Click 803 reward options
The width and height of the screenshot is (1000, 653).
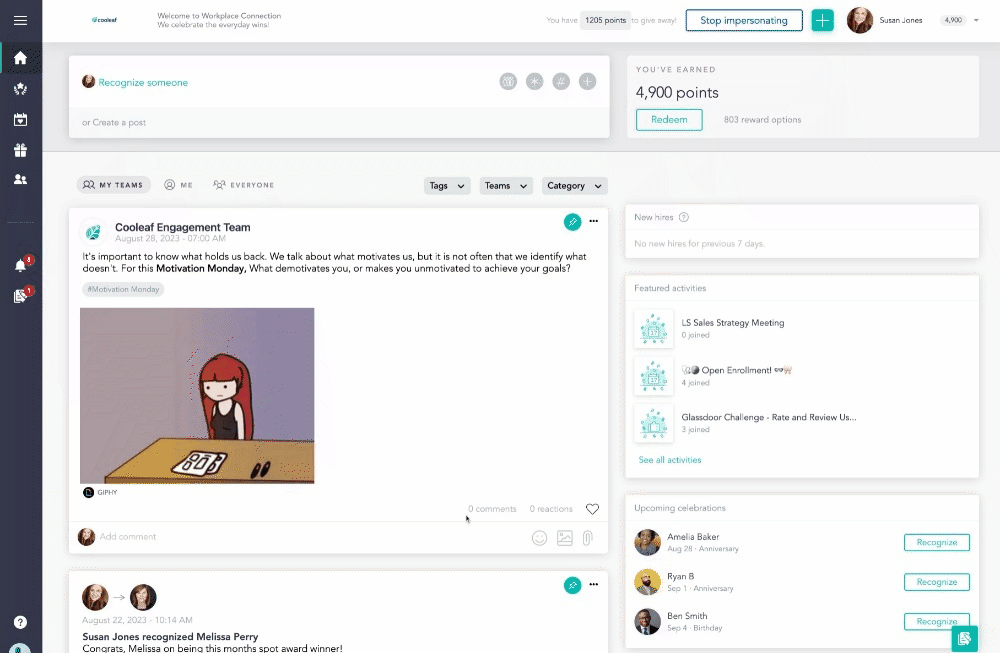point(762,120)
